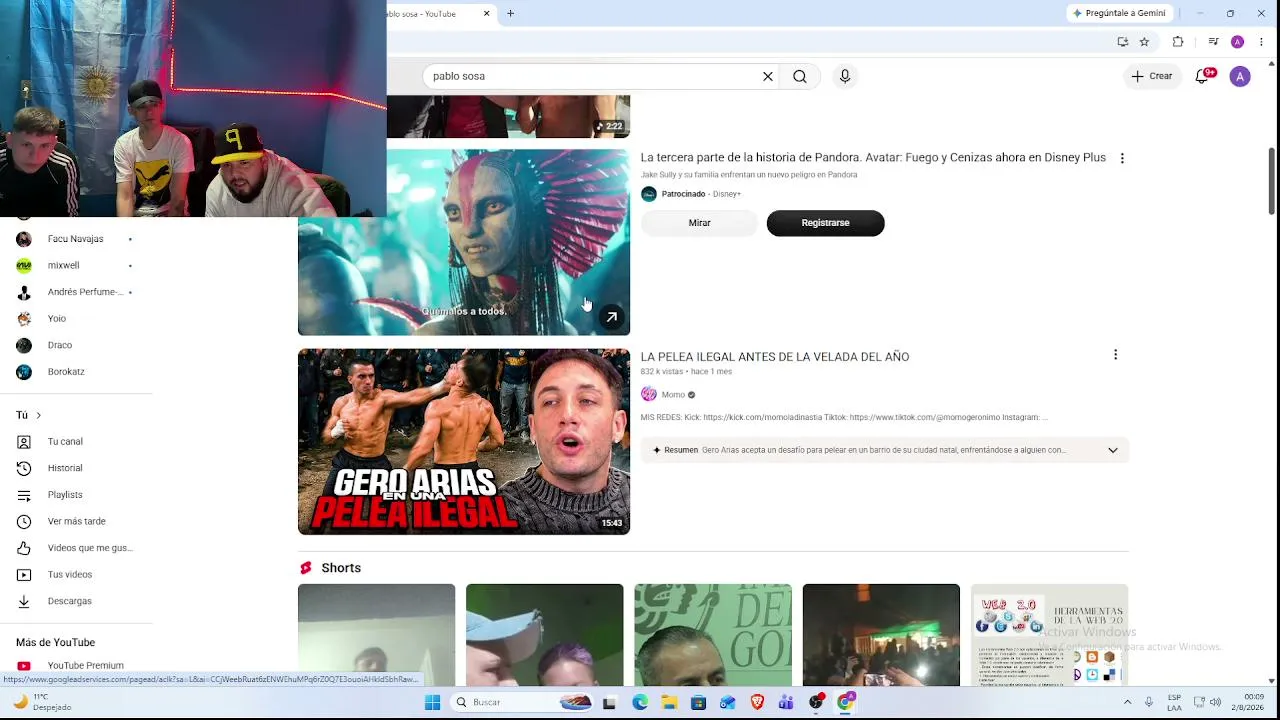
Task: Go to the Momo channel
Action: coord(673,395)
